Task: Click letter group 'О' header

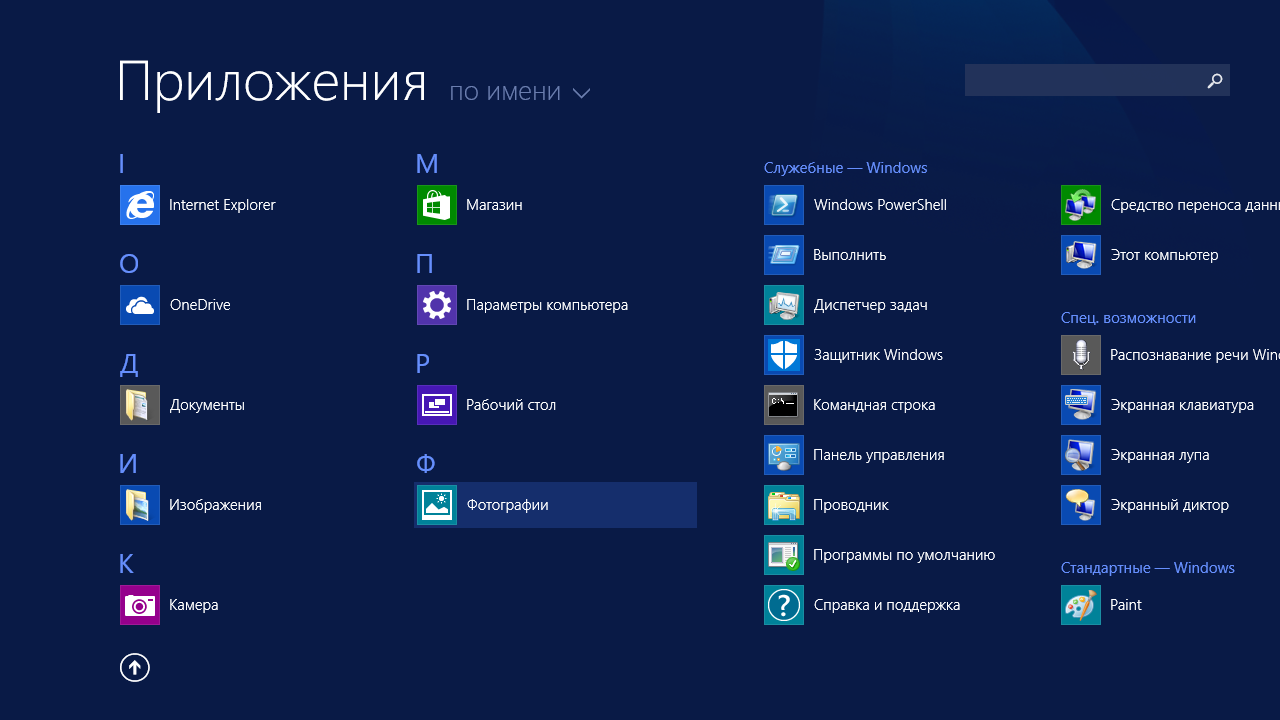Action: coord(129,263)
